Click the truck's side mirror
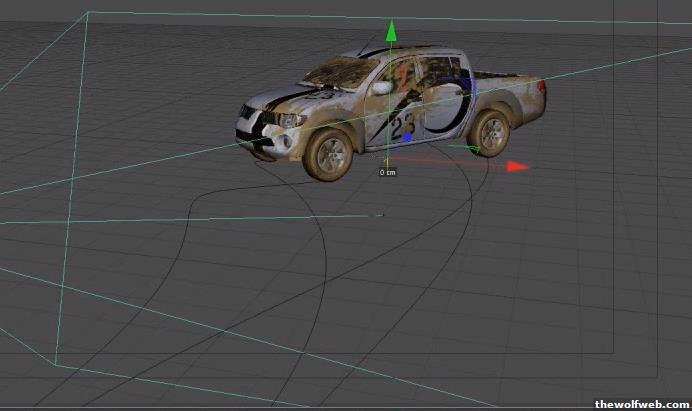 pos(381,88)
